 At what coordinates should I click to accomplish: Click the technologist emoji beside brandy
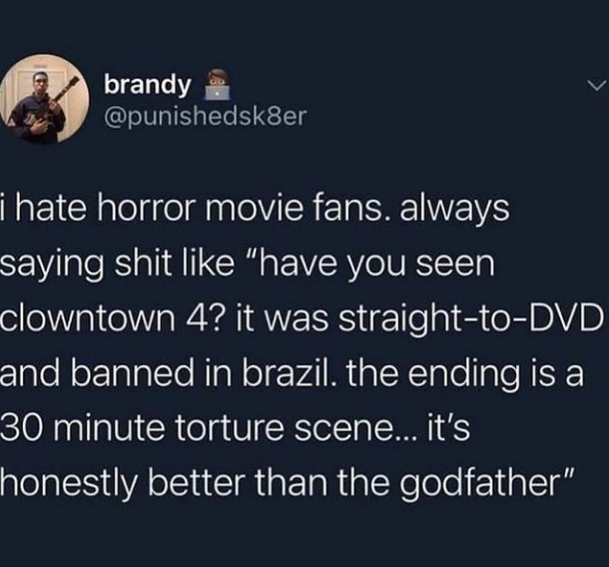coord(218,85)
